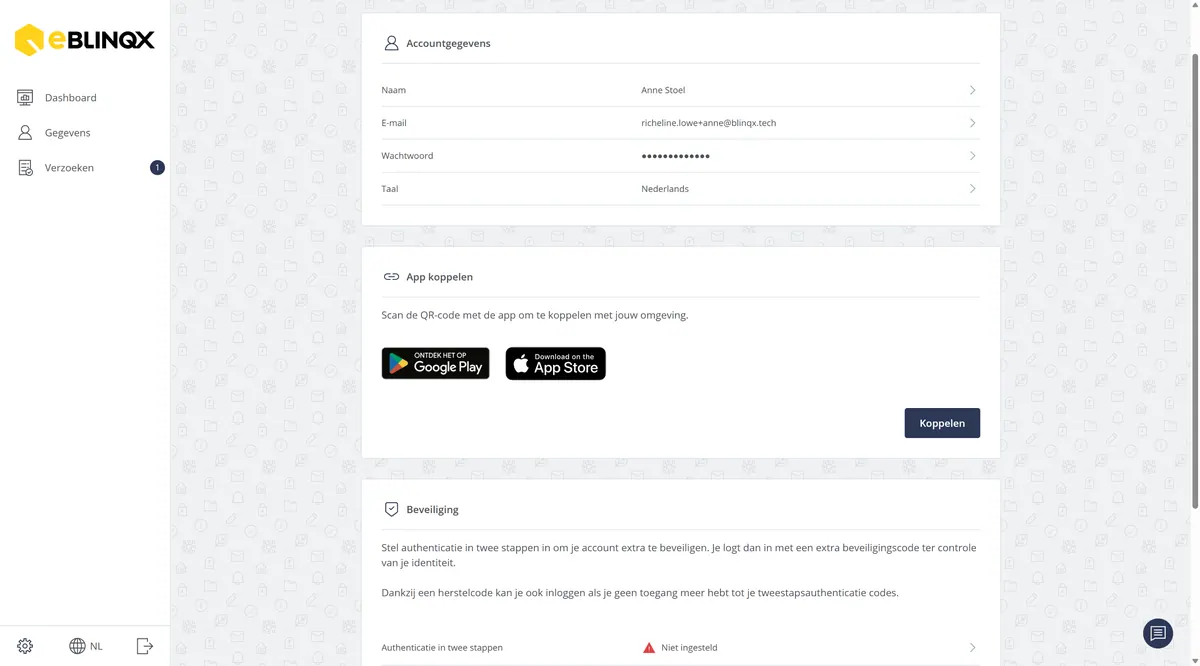This screenshot has width=1200, height=666.
Task: Click the Beveiliging shield icon
Action: click(391, 509)
